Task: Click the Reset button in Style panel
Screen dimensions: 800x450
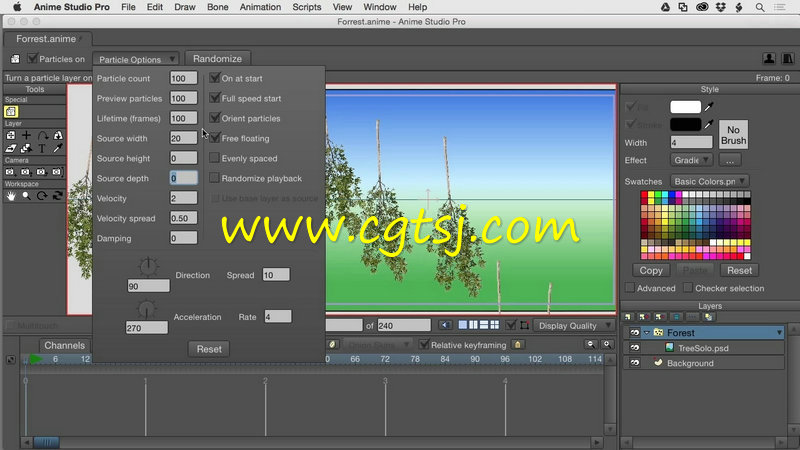Action: coord(739,270)
